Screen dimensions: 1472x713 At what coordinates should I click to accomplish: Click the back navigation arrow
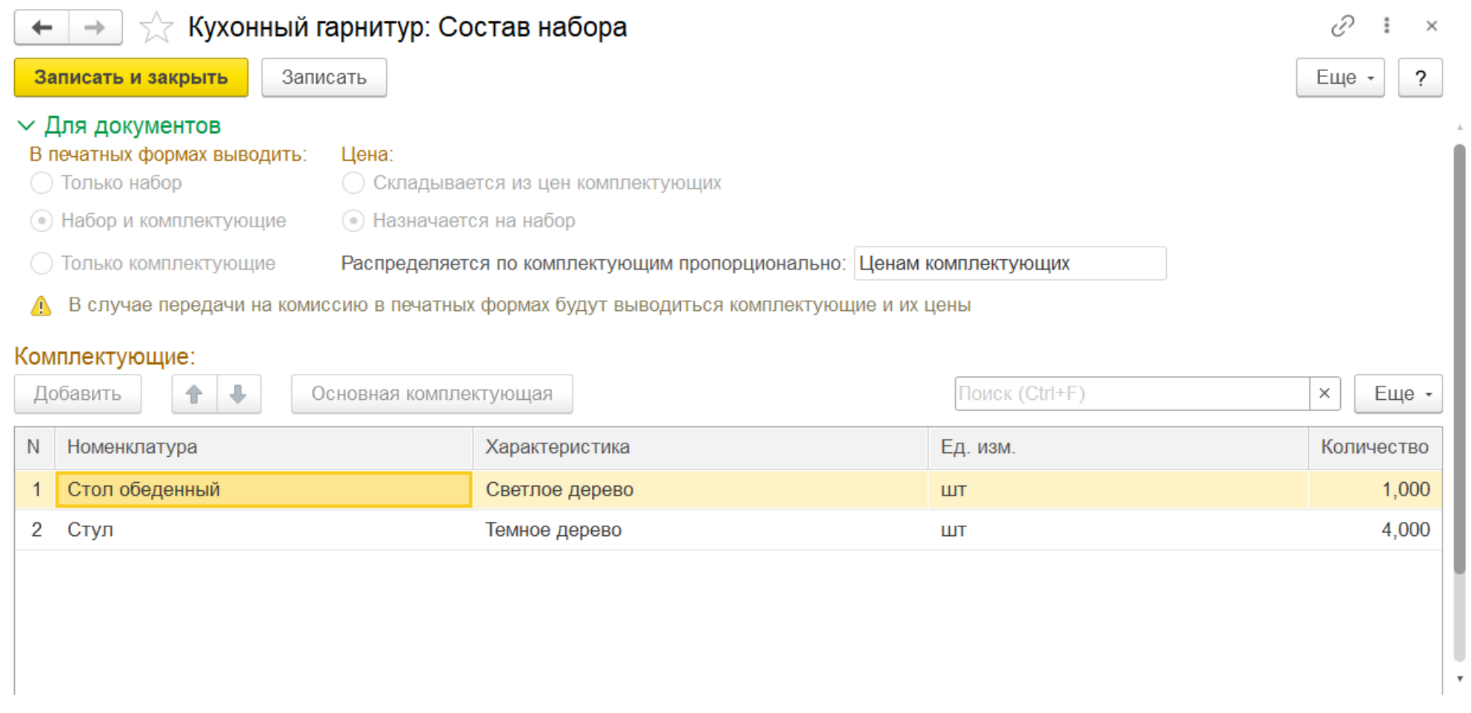pos(41,28)
